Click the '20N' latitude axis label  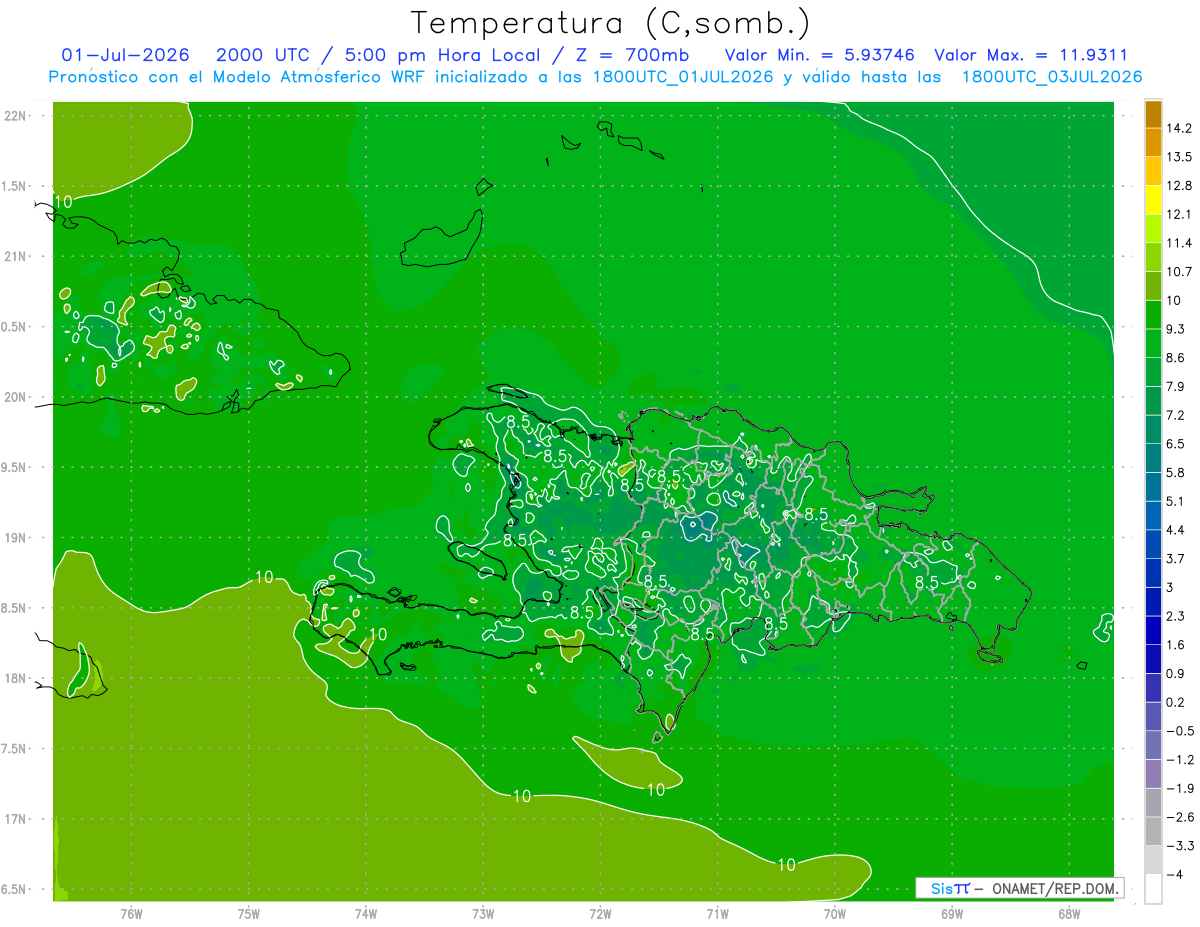tap(15, 397)
